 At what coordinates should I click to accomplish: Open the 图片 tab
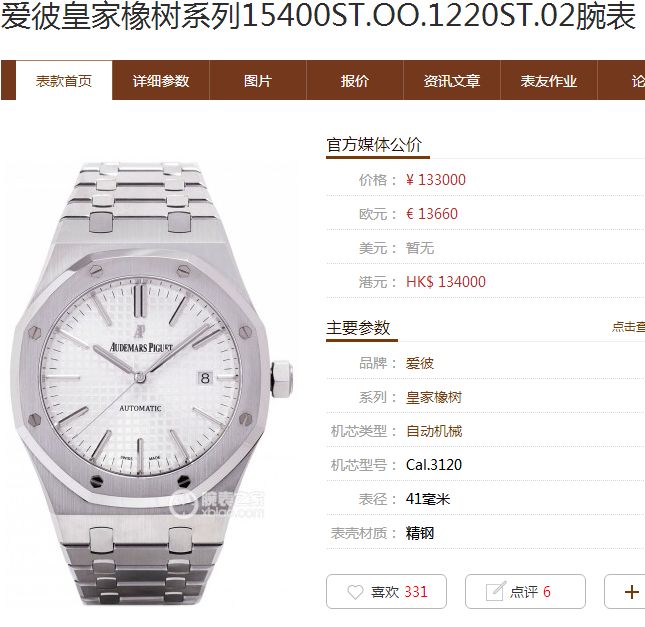pos(258,81)
